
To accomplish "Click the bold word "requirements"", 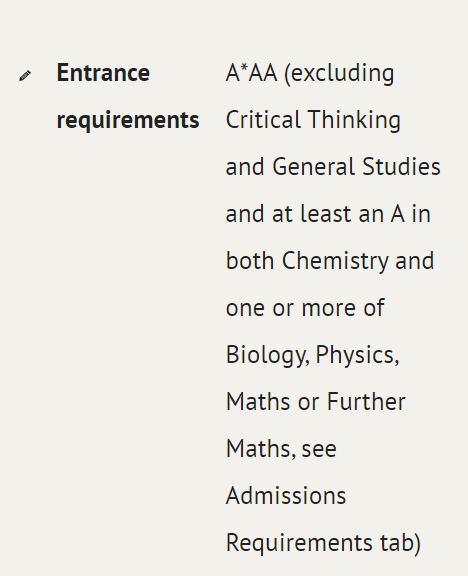I will pyautogui.click(x=128, y=120).
